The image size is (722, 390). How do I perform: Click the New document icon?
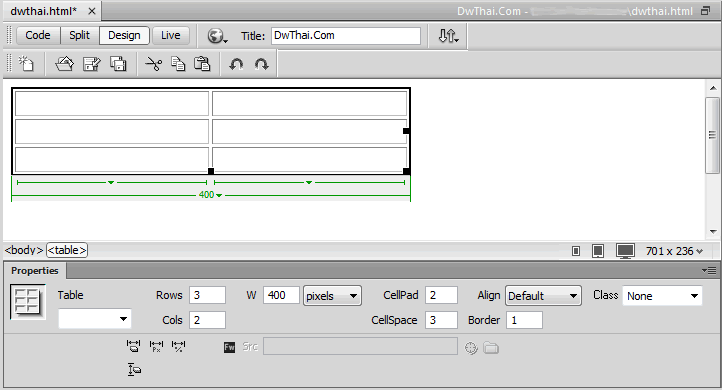point(26,64)
